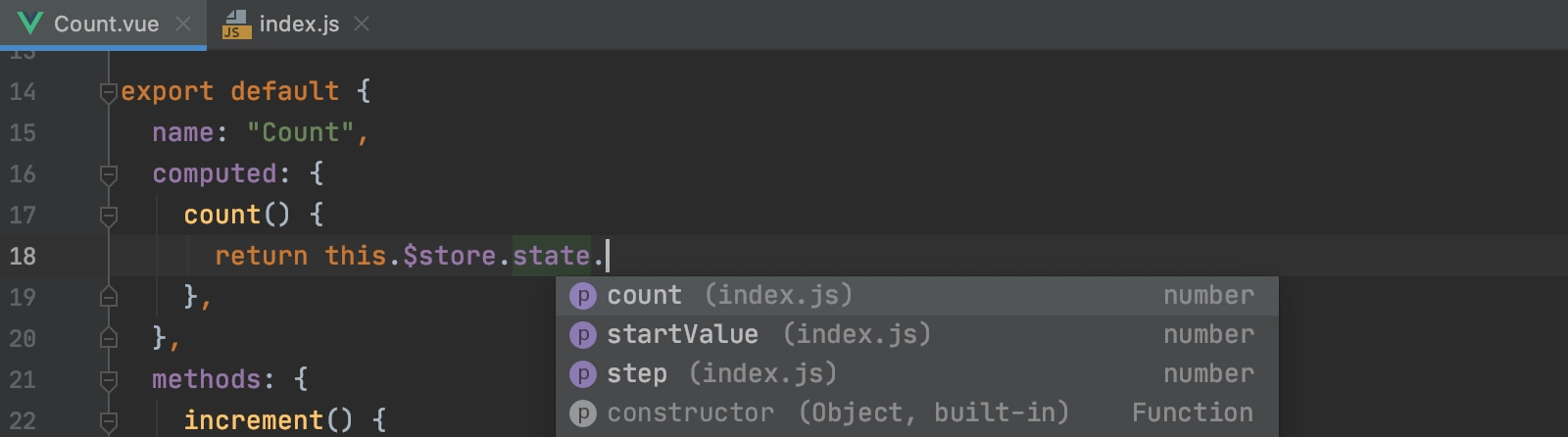Choose count completion from index.js

pos(916,296)
